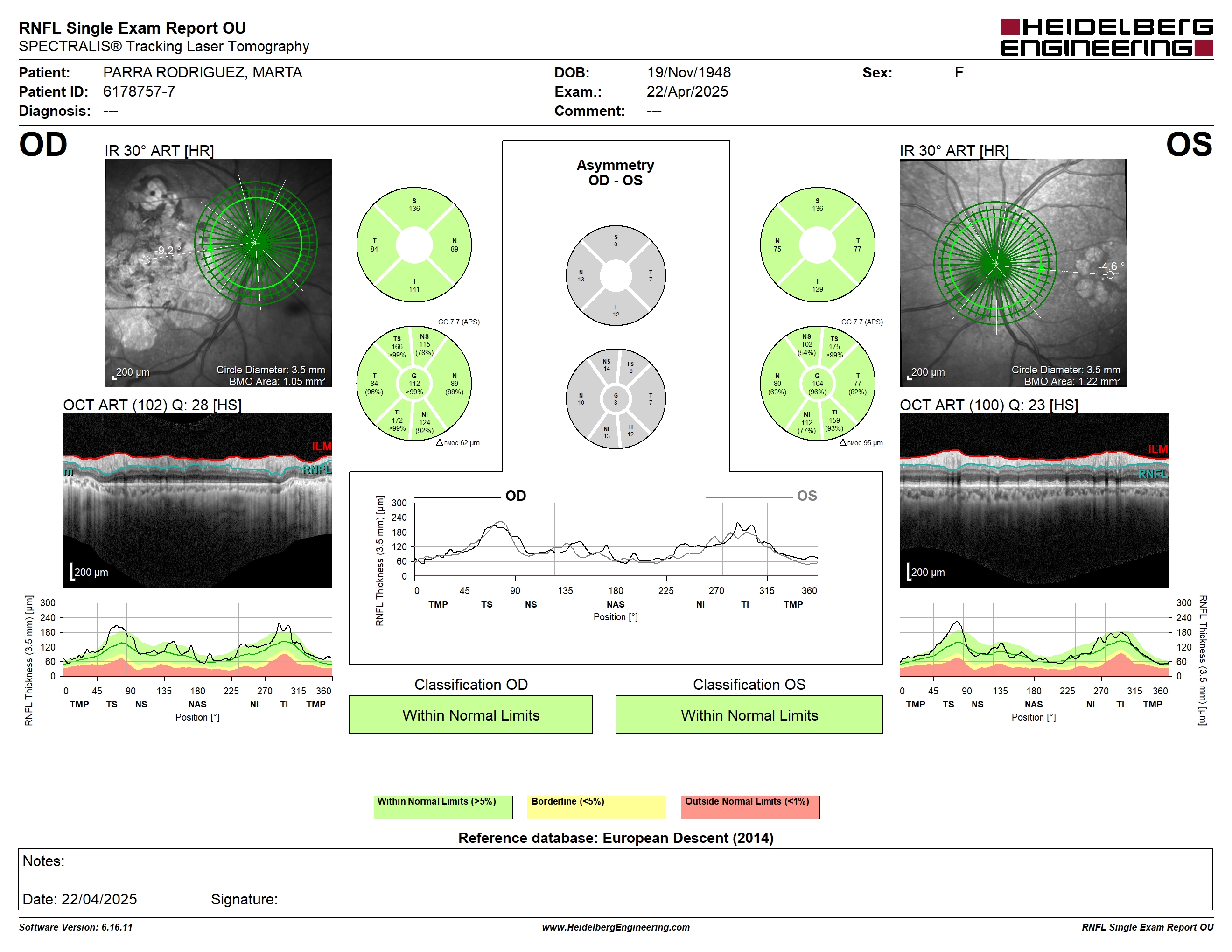Click the large OS eye heading
The image size is (1232, 952).
(1189, 144)
